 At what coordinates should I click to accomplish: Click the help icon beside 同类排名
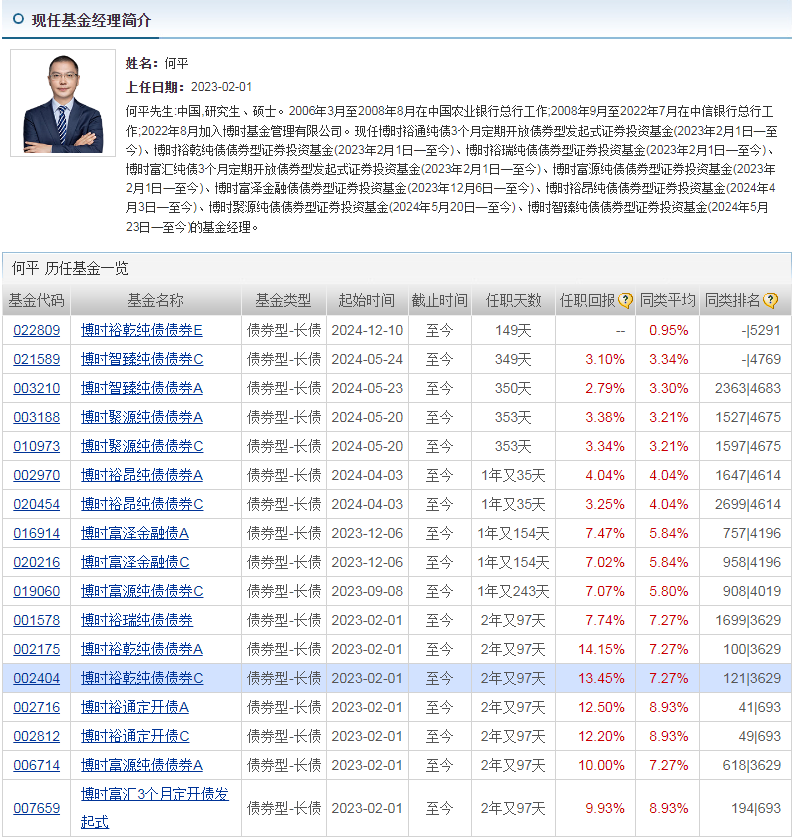tap(770, 301)
